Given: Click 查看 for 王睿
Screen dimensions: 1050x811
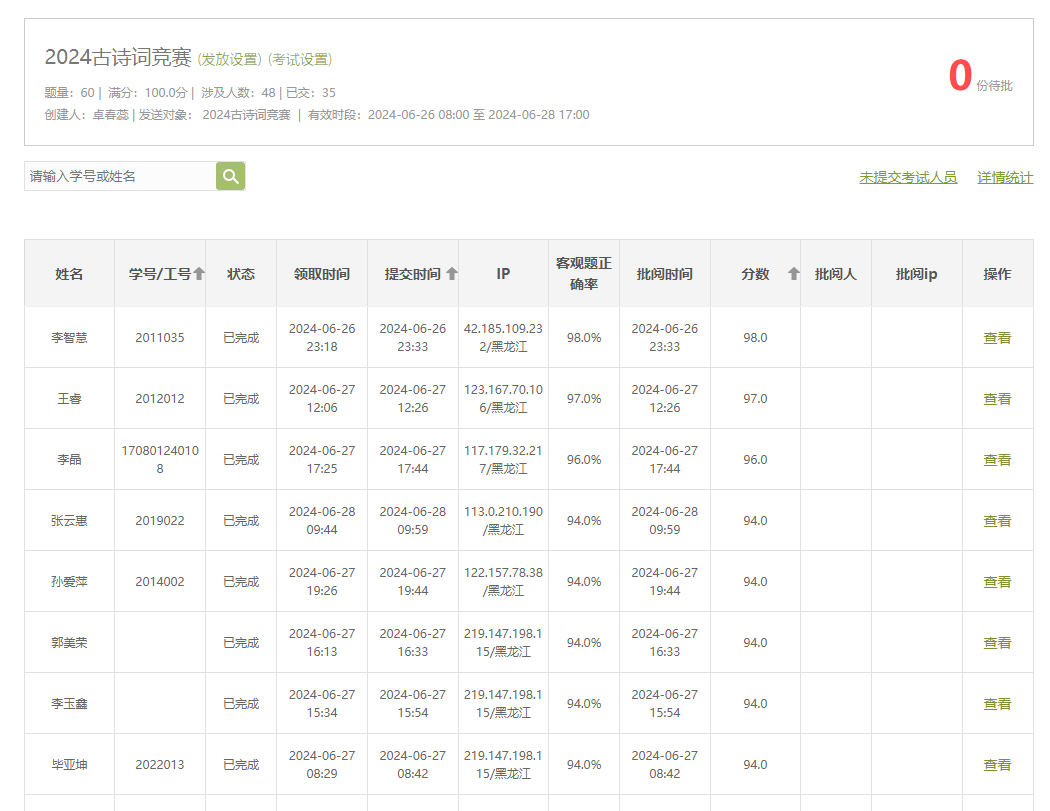Looking at the screenshot, I should pos(997,399).
